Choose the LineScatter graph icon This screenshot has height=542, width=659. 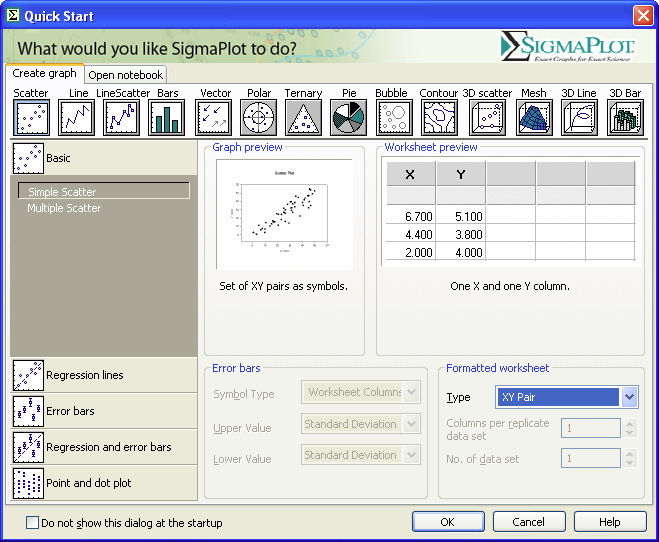coord(121,118)
